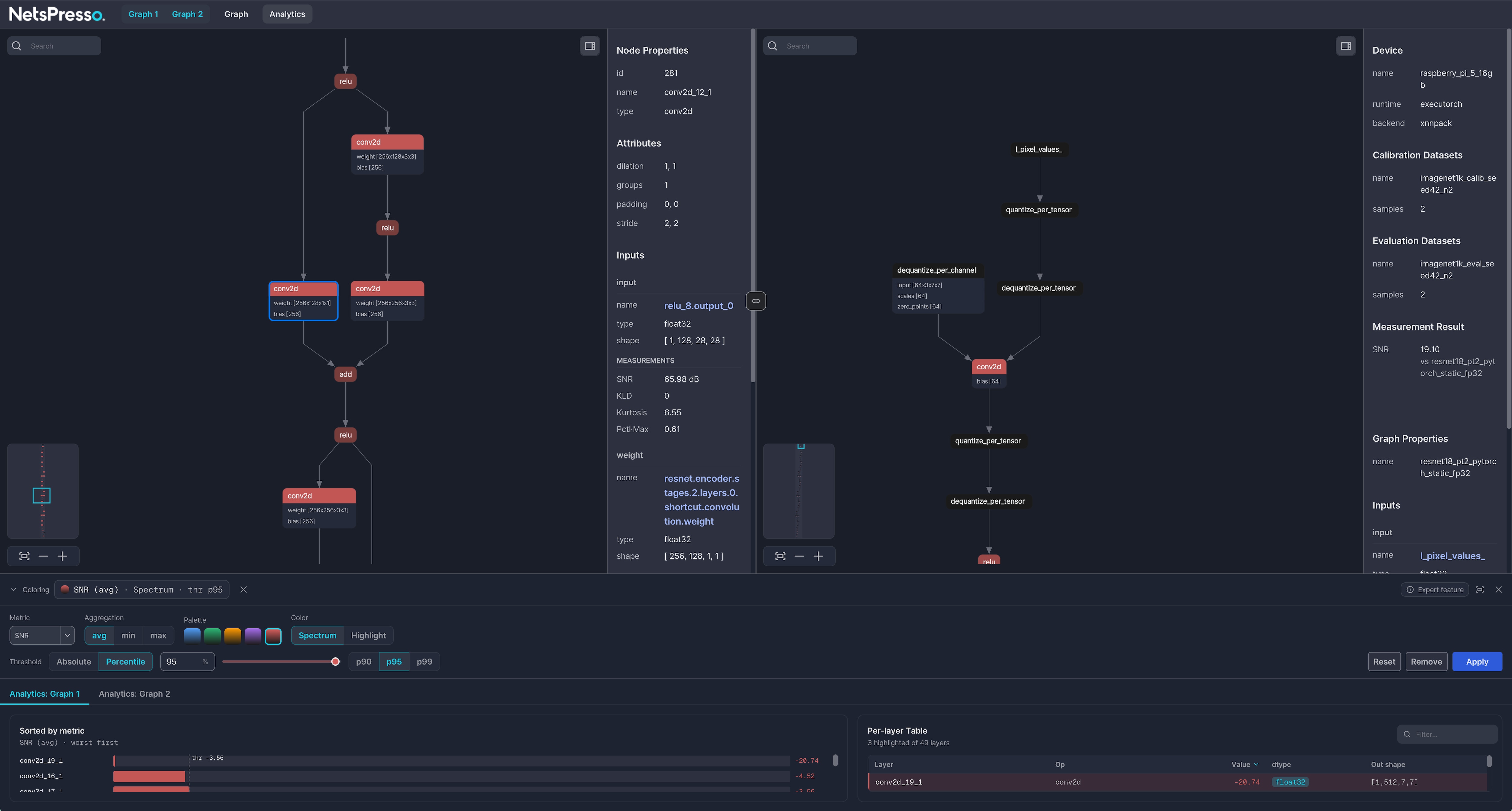This screenshot has height=811, width=1512.
Task: Collapse the Coloring section chevron
Action: tap(14, 590)
